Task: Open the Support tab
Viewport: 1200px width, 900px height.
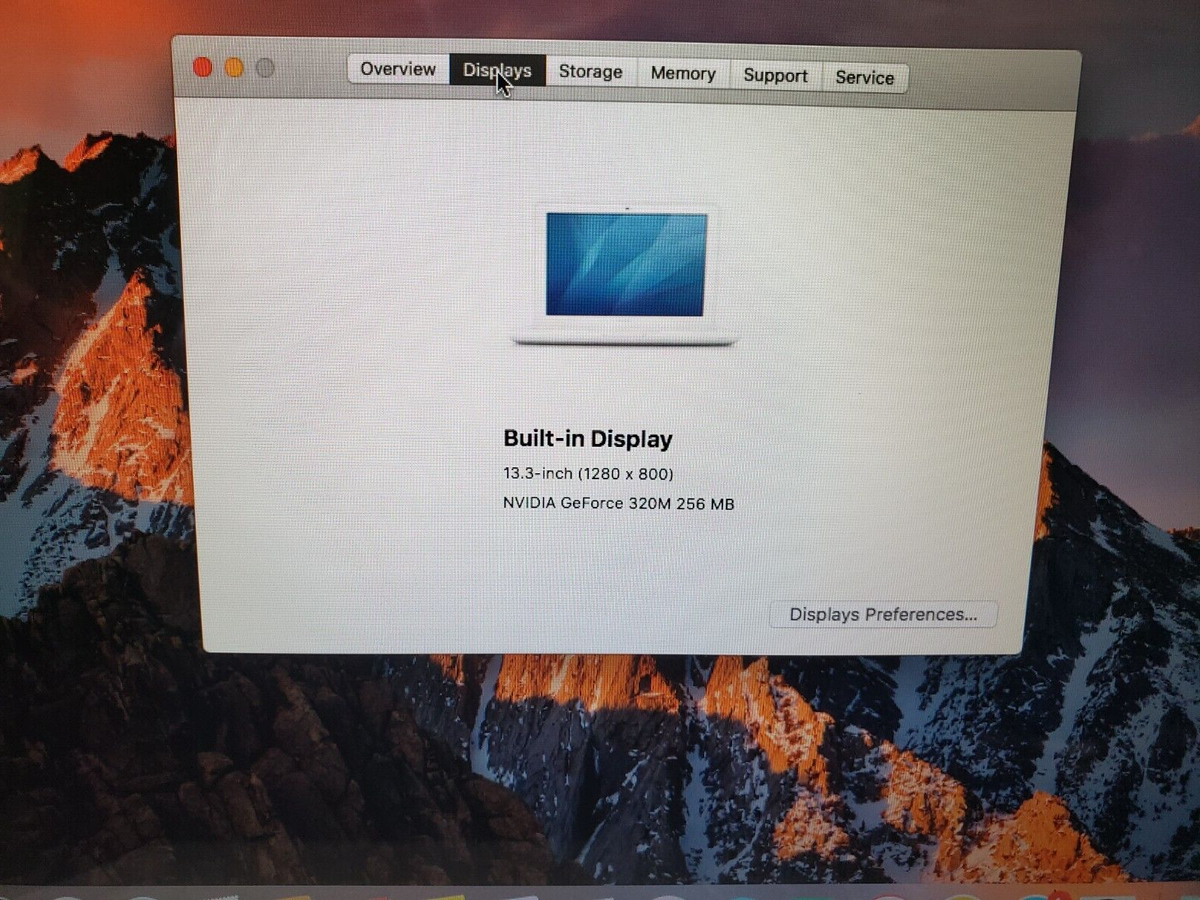Action: 775,76
